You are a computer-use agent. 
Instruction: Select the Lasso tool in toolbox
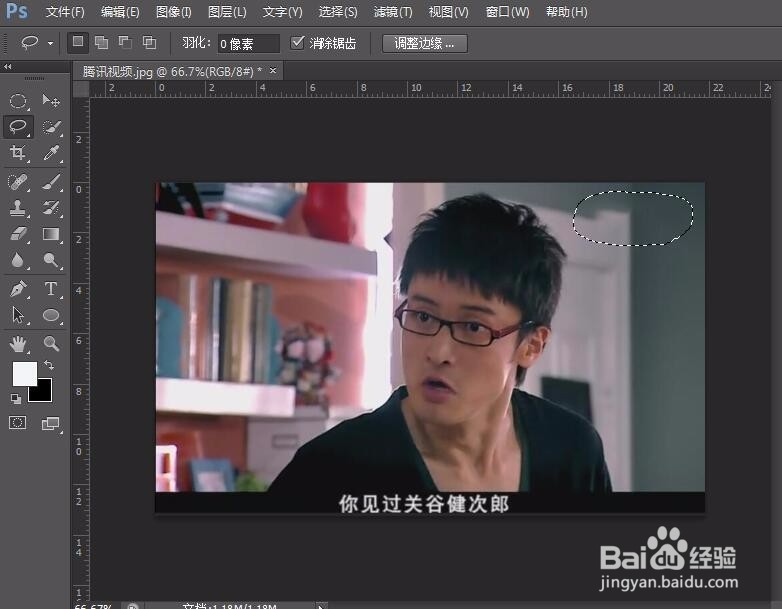tap(18, 127)
